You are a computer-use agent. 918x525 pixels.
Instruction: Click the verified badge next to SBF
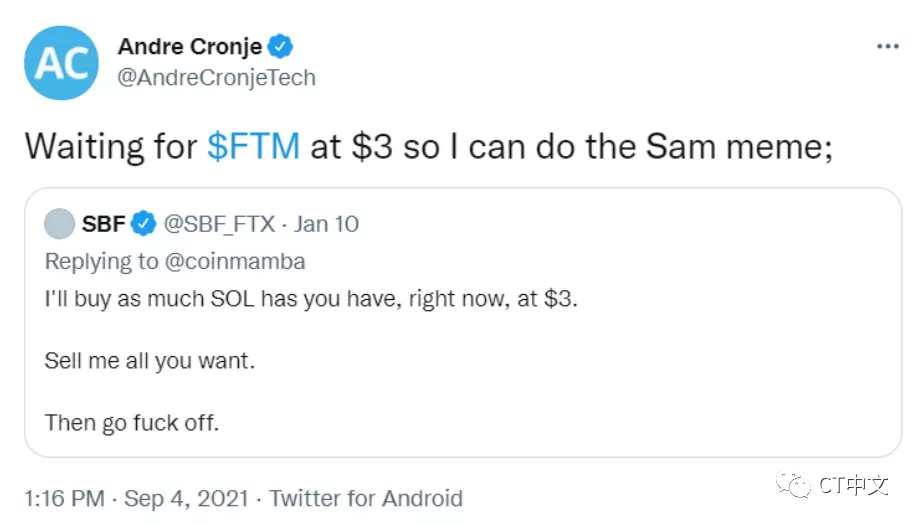point(144,224)
